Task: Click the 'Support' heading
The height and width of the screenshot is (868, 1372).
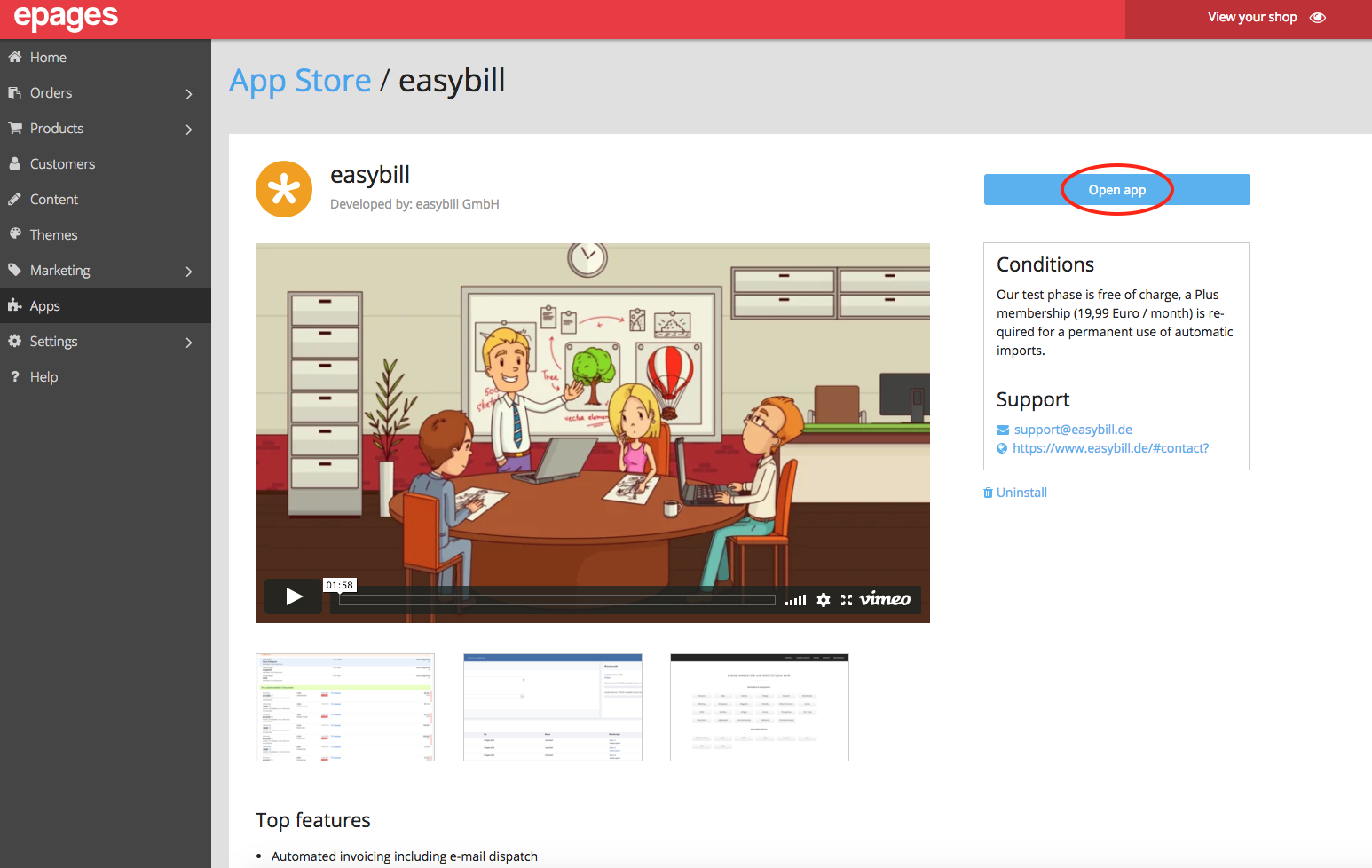Action: coord(1033,399)
